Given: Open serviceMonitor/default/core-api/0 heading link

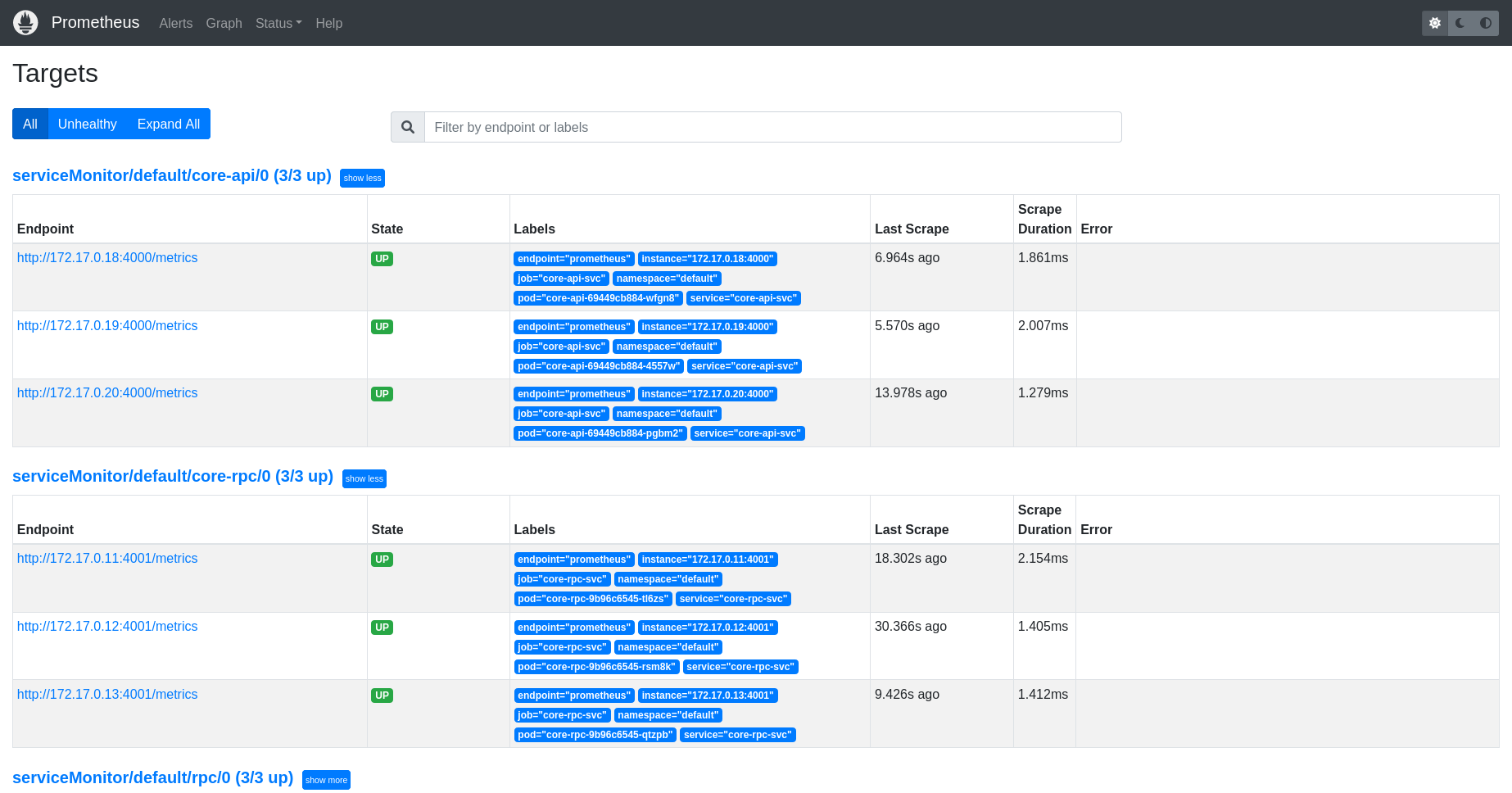Looking at the screenshot, I should tap(172, 175).
